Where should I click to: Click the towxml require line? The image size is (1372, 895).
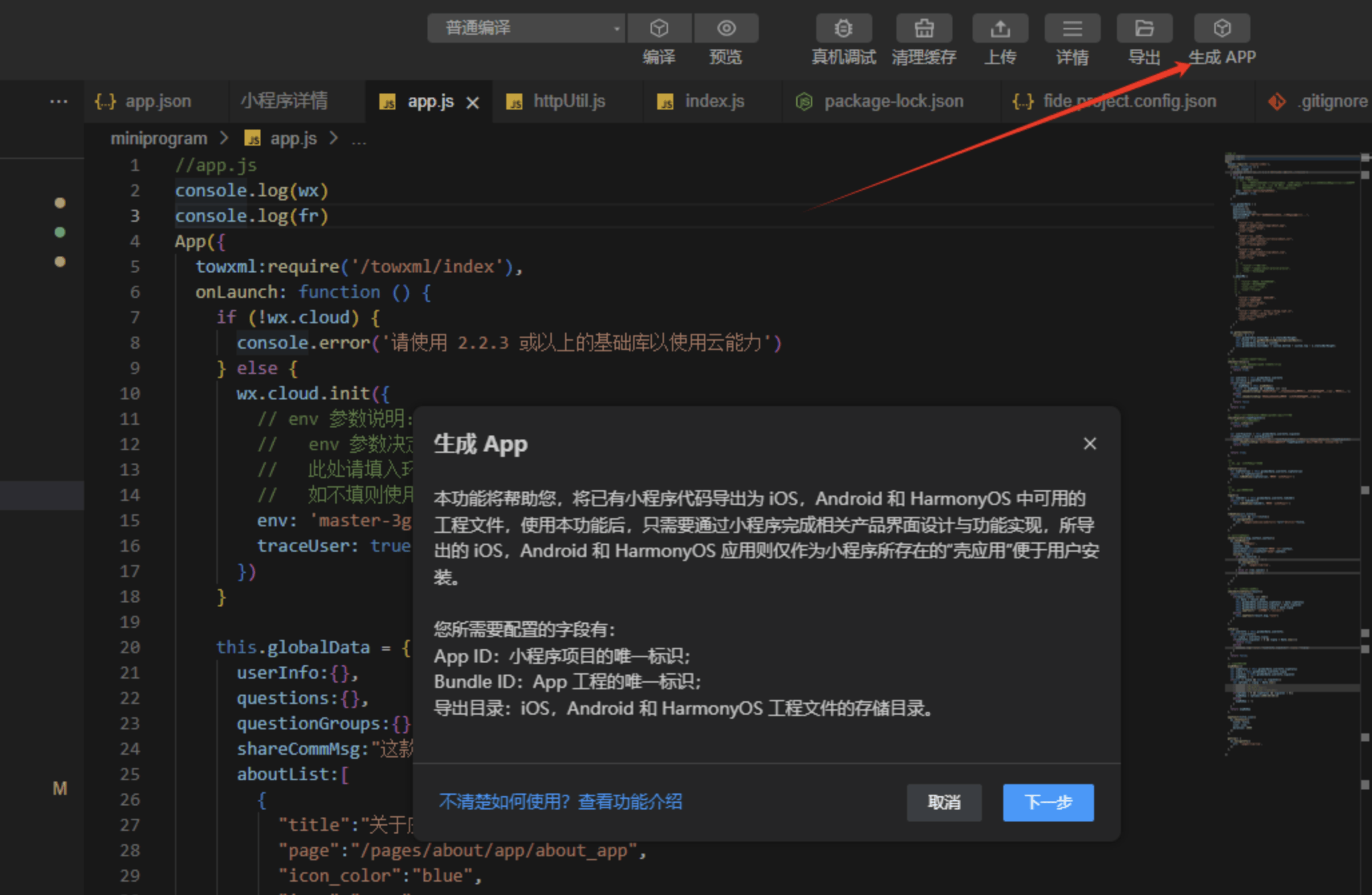(x=359, y=266)
